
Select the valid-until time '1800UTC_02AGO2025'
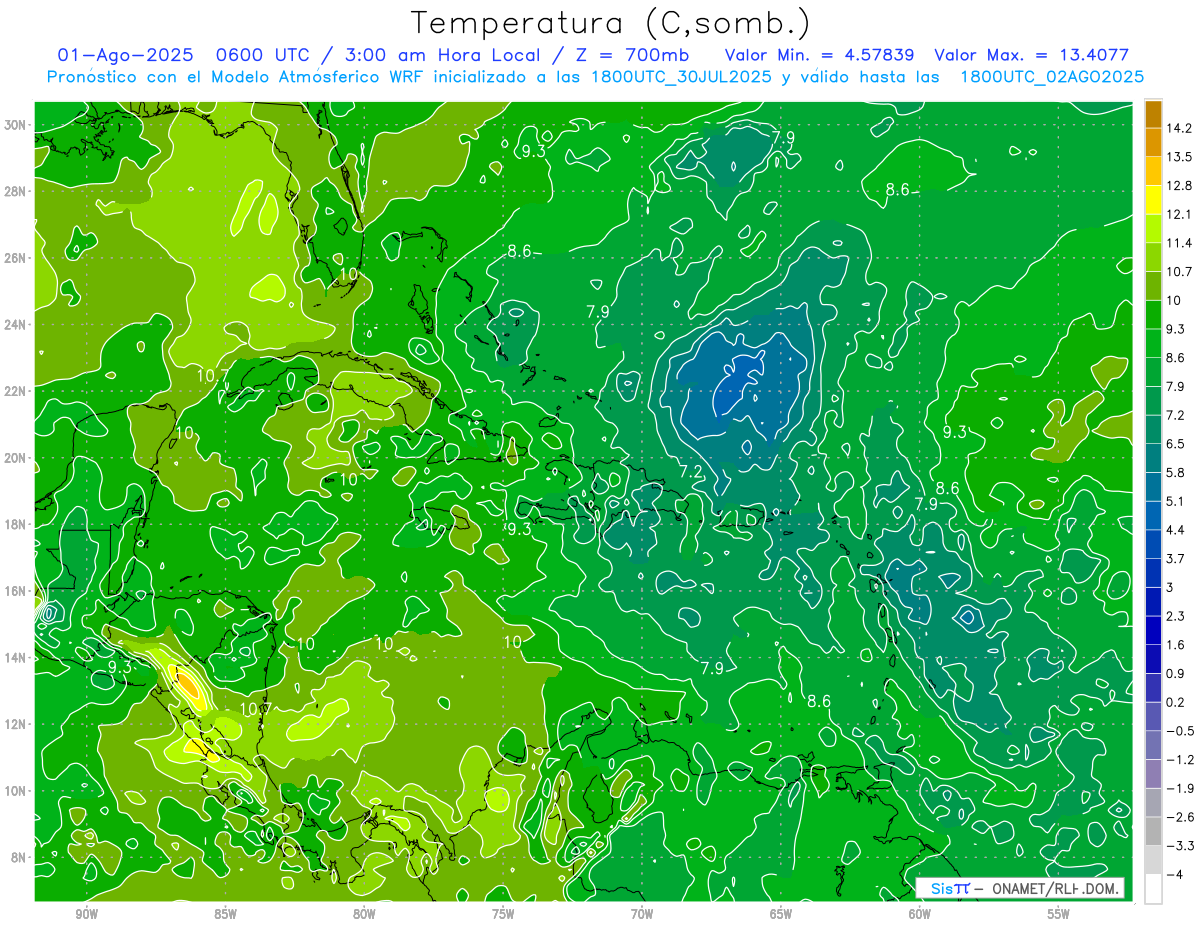click(1051, 77)
